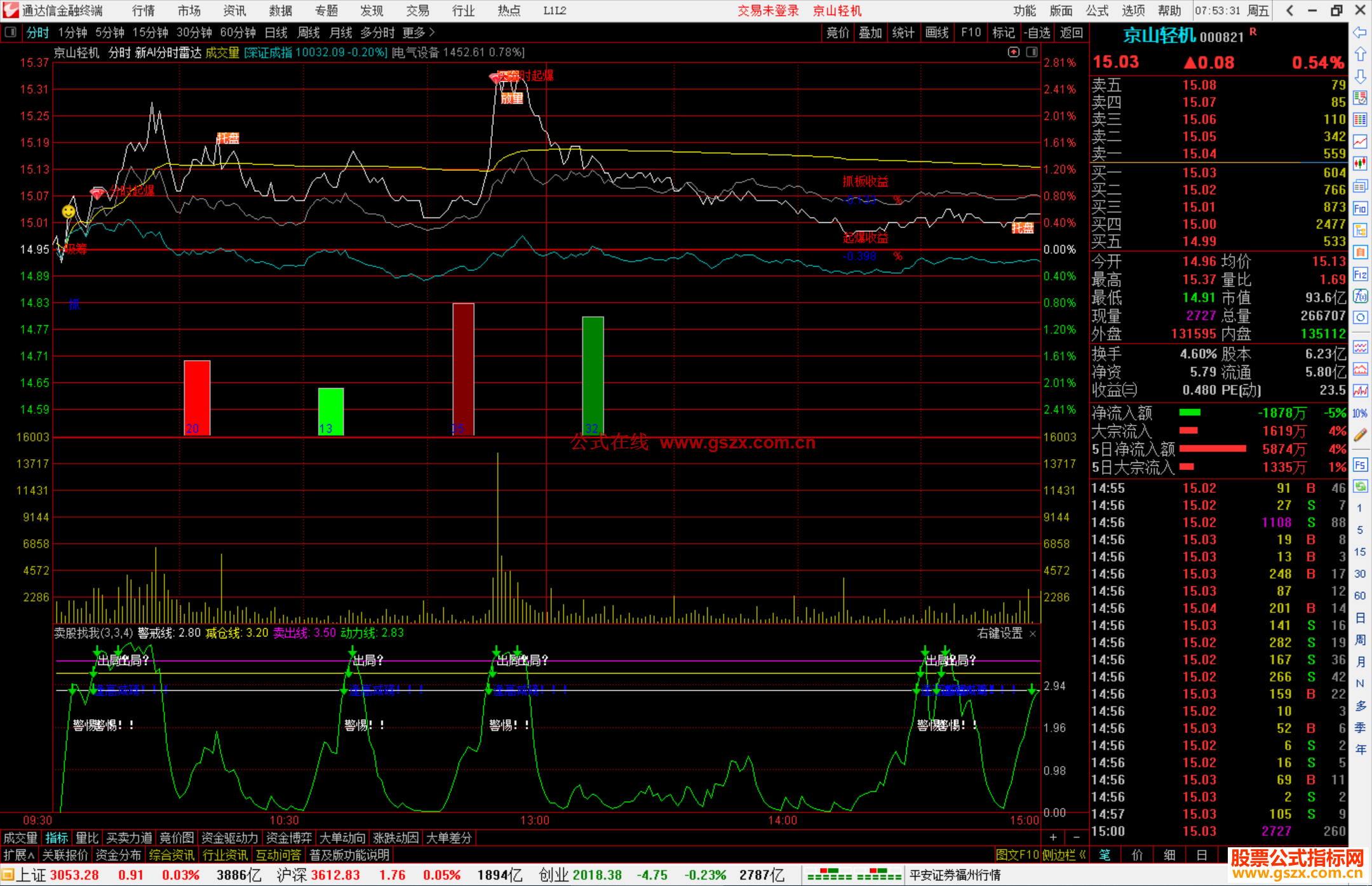Click the 右键设置 button on indicator panel
1372x886 pixels.
(x=999, y=633)
